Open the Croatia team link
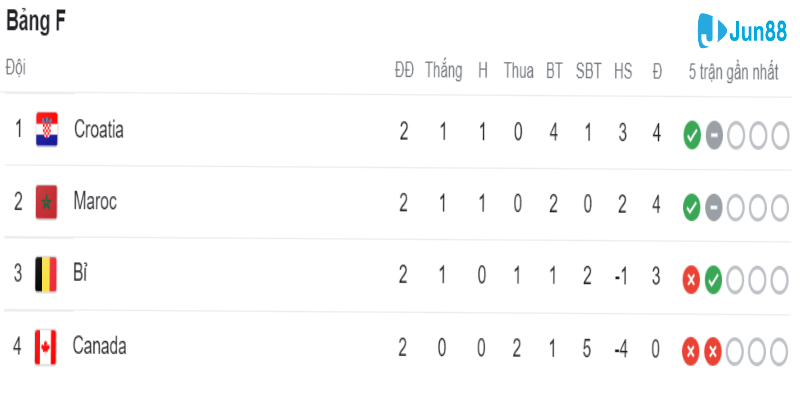Image resolution: width=800 pixels, height=400 pixels. coord(98,130)
